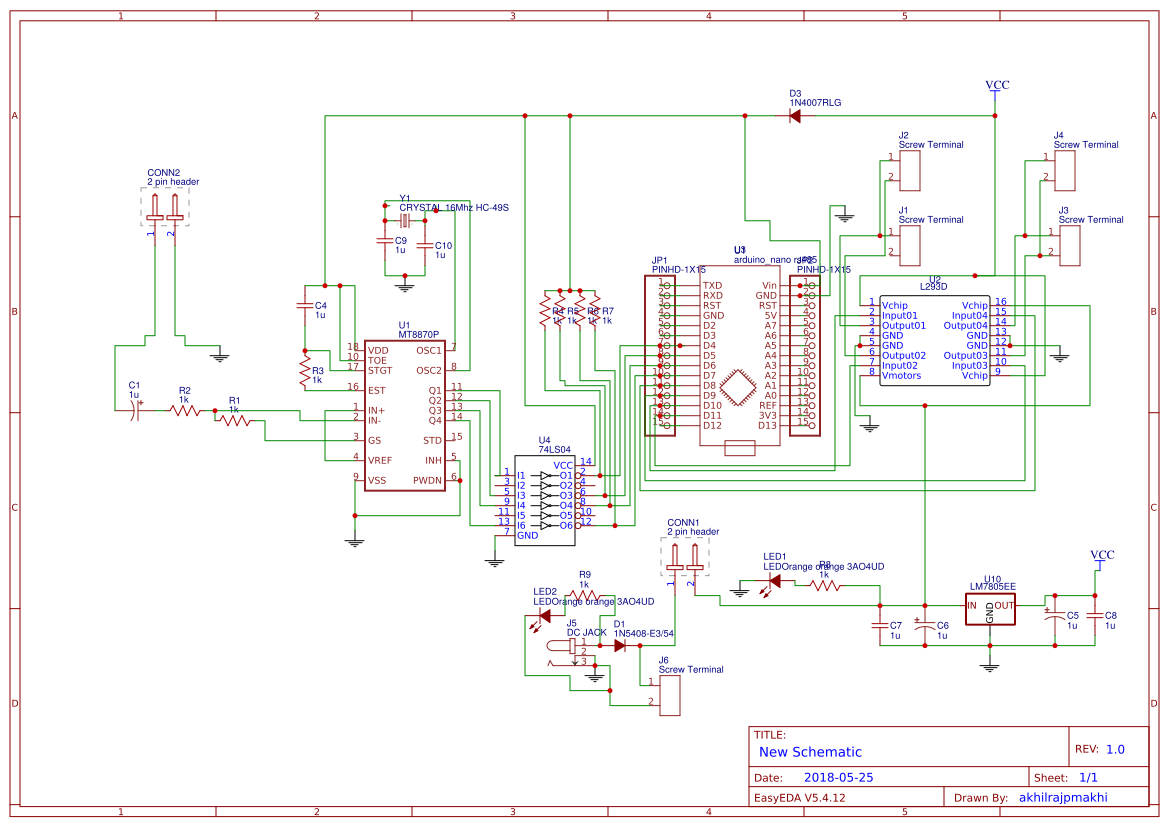1169x827 pixels.
Task: Select the CONN2 2 pin header
Action: (163, 205)
